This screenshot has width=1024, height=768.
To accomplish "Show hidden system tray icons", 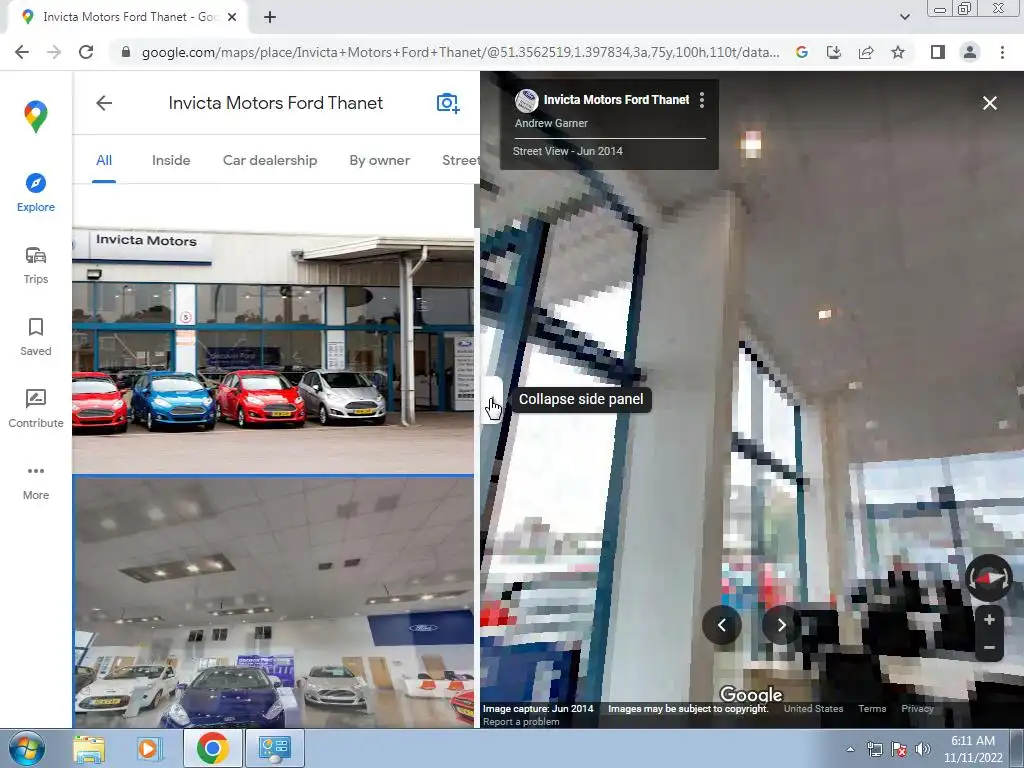I will pos(850,750).
